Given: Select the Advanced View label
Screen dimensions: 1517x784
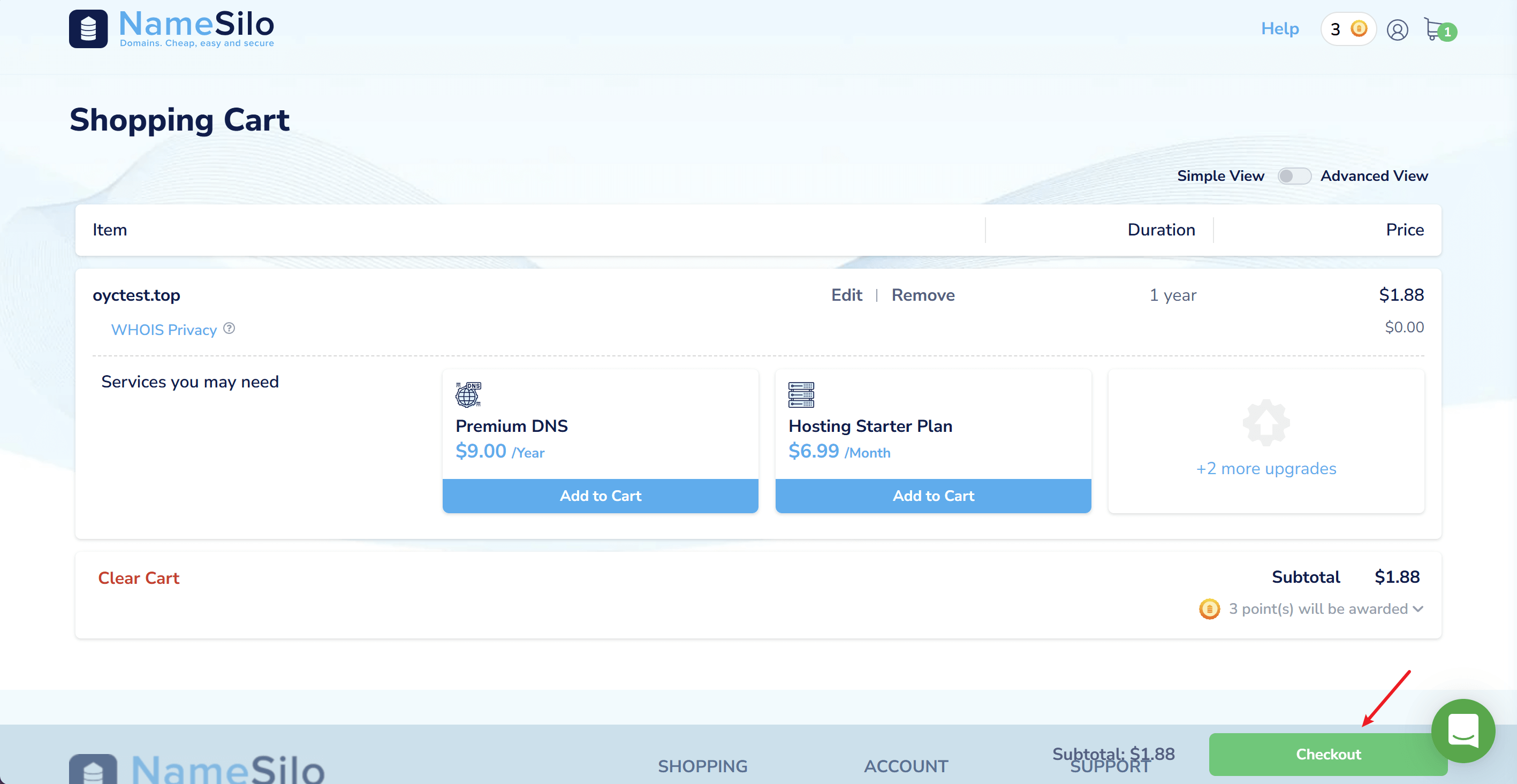Looking at the screenshot, I should (x=1374, y=176).
